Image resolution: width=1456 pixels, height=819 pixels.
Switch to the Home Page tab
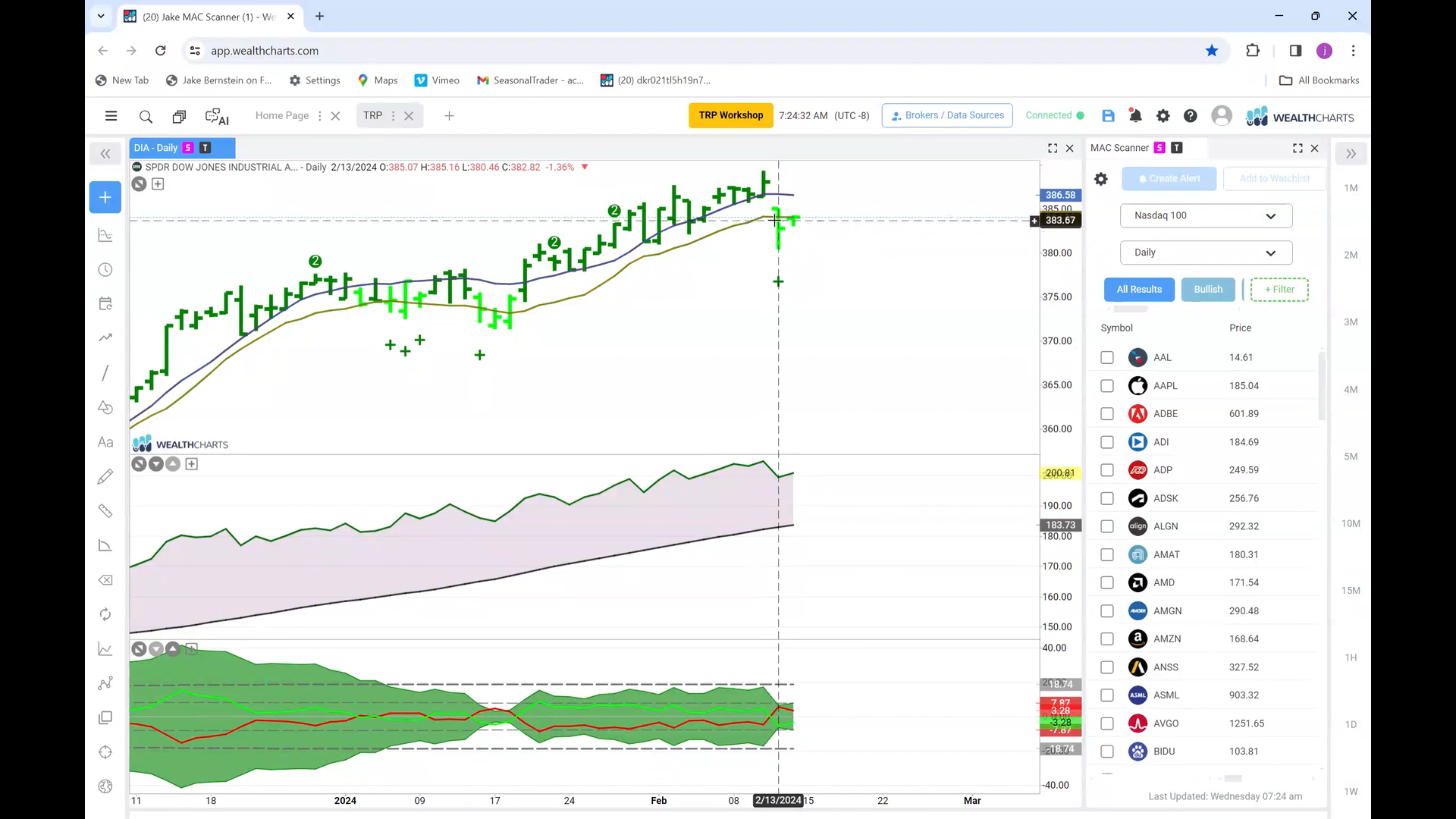[x=281, y=116]
